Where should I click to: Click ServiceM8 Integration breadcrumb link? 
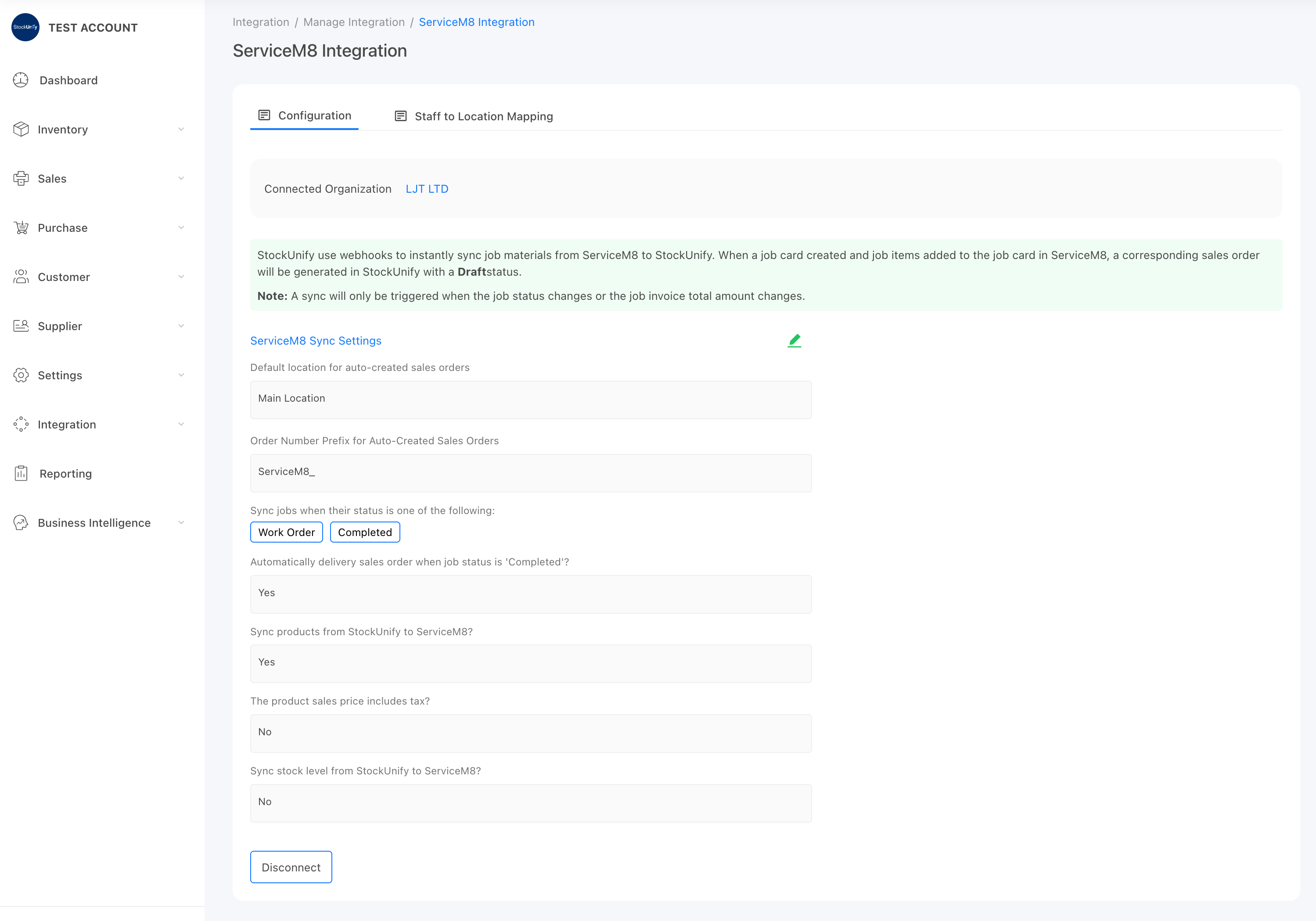pos(476,22)
